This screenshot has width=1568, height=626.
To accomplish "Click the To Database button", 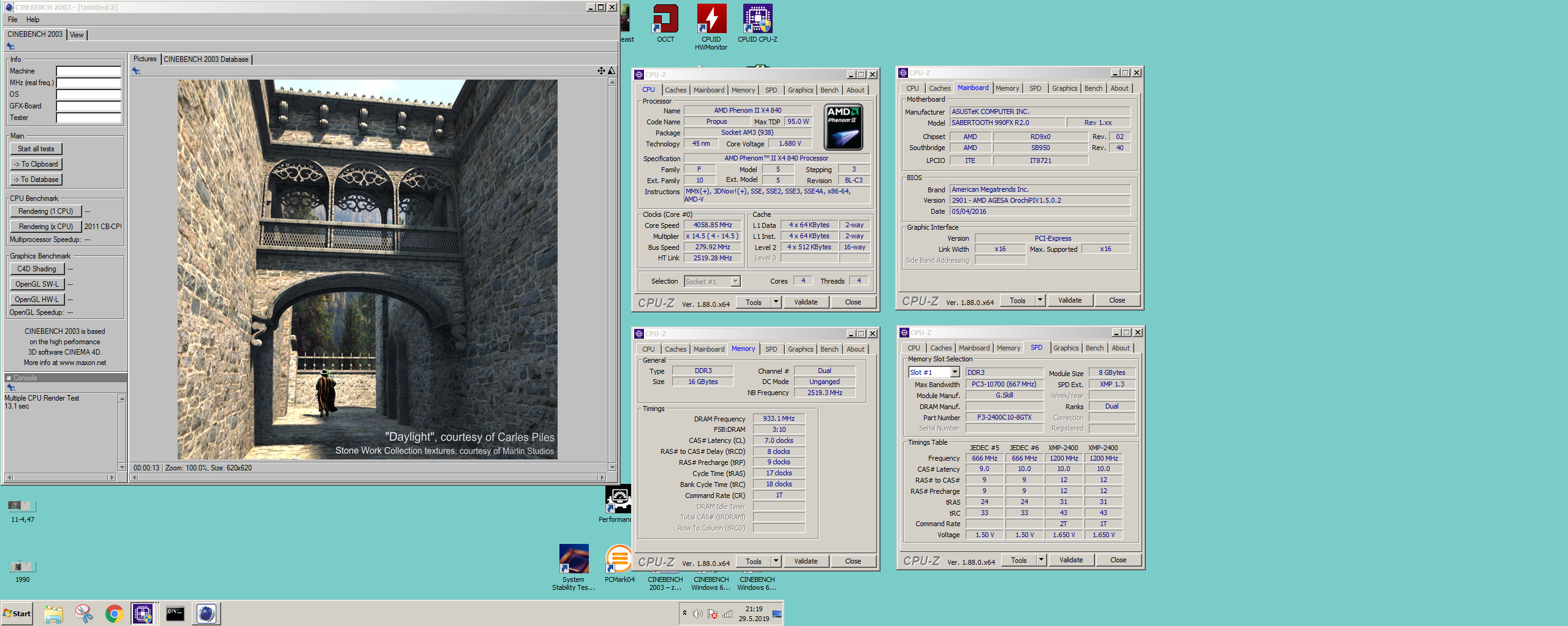I will pyautogui.click(x=36, y=179).
